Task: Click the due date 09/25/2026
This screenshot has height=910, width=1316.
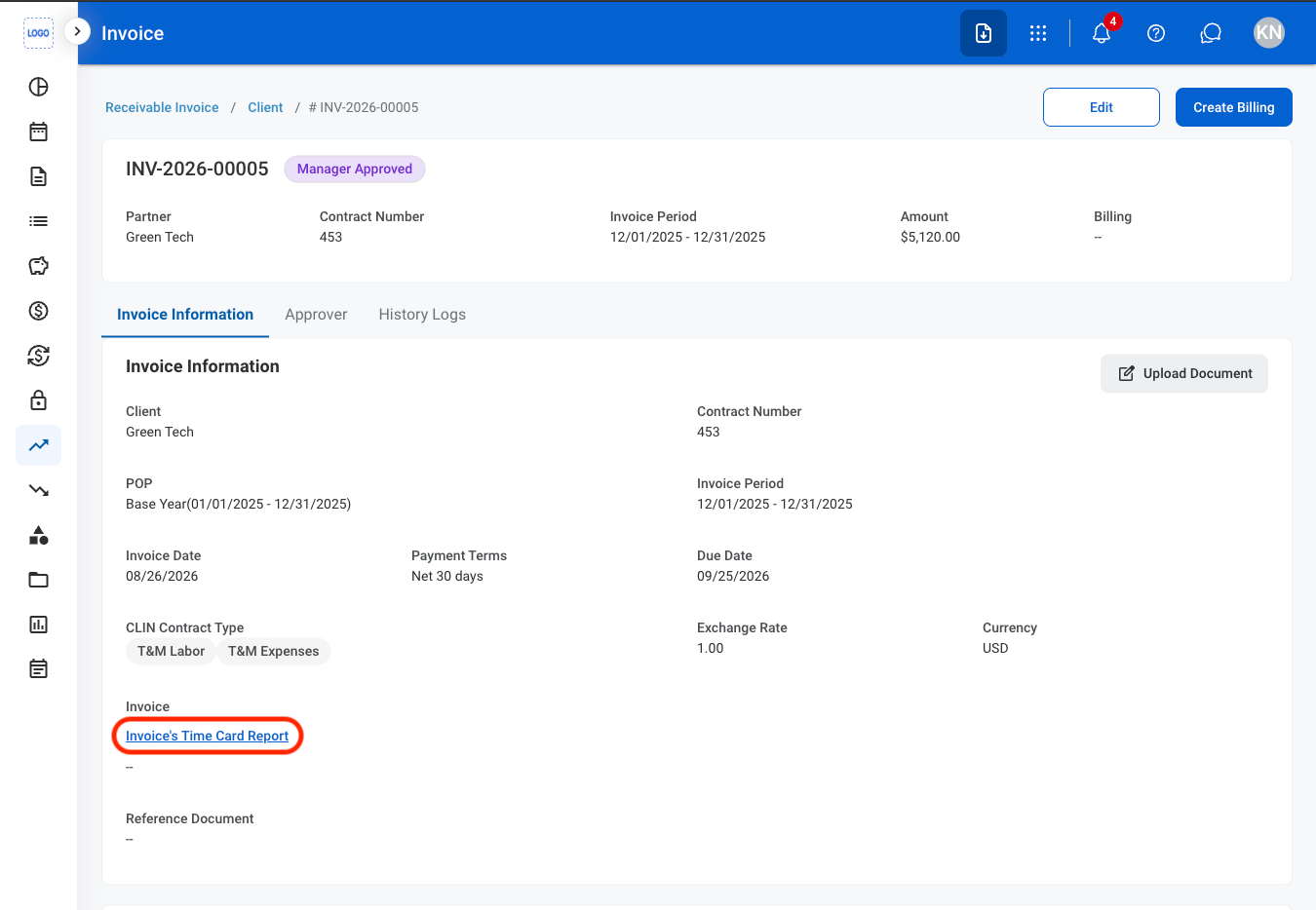Action: [733, 576]
